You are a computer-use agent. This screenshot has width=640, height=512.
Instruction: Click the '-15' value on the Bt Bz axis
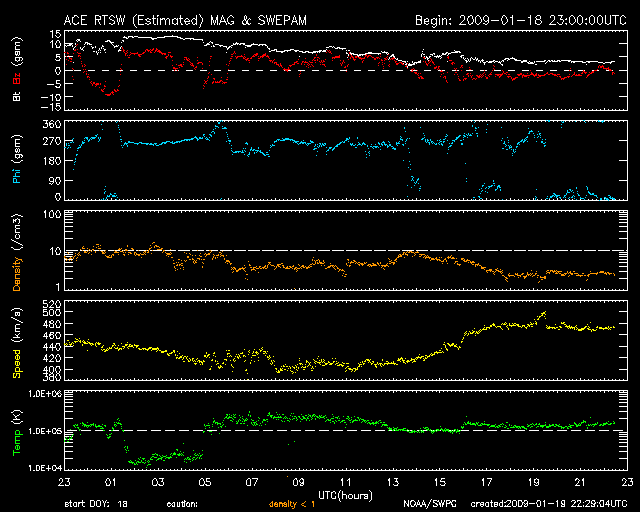(51, 107)
